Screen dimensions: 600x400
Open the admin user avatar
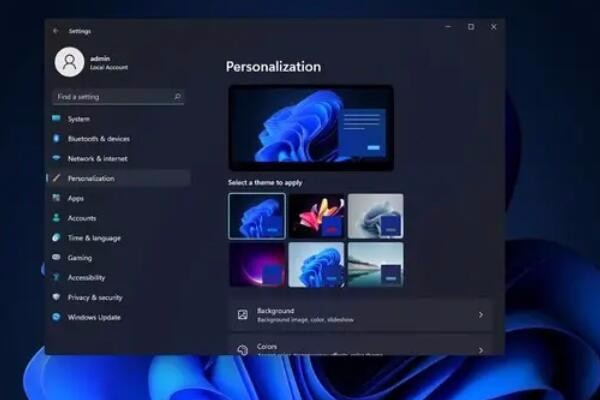(x=69, y=62)
